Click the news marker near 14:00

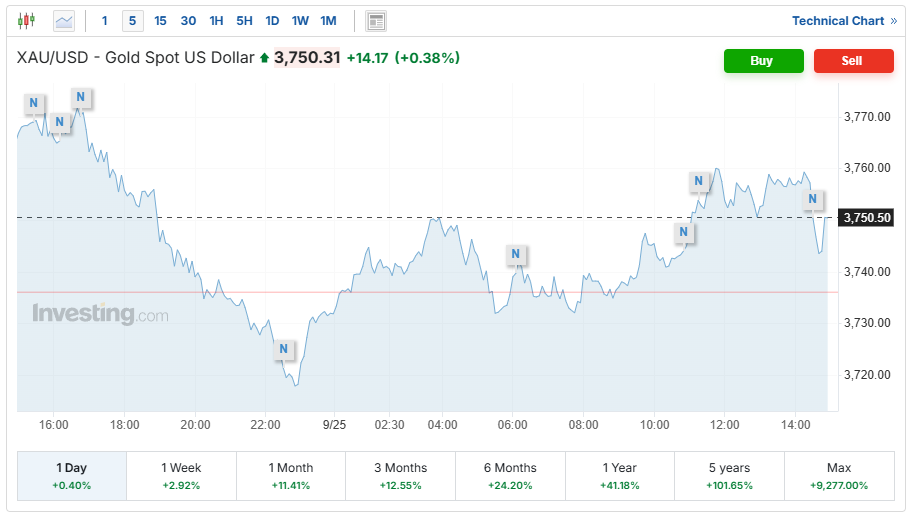(x=813, y=200)
